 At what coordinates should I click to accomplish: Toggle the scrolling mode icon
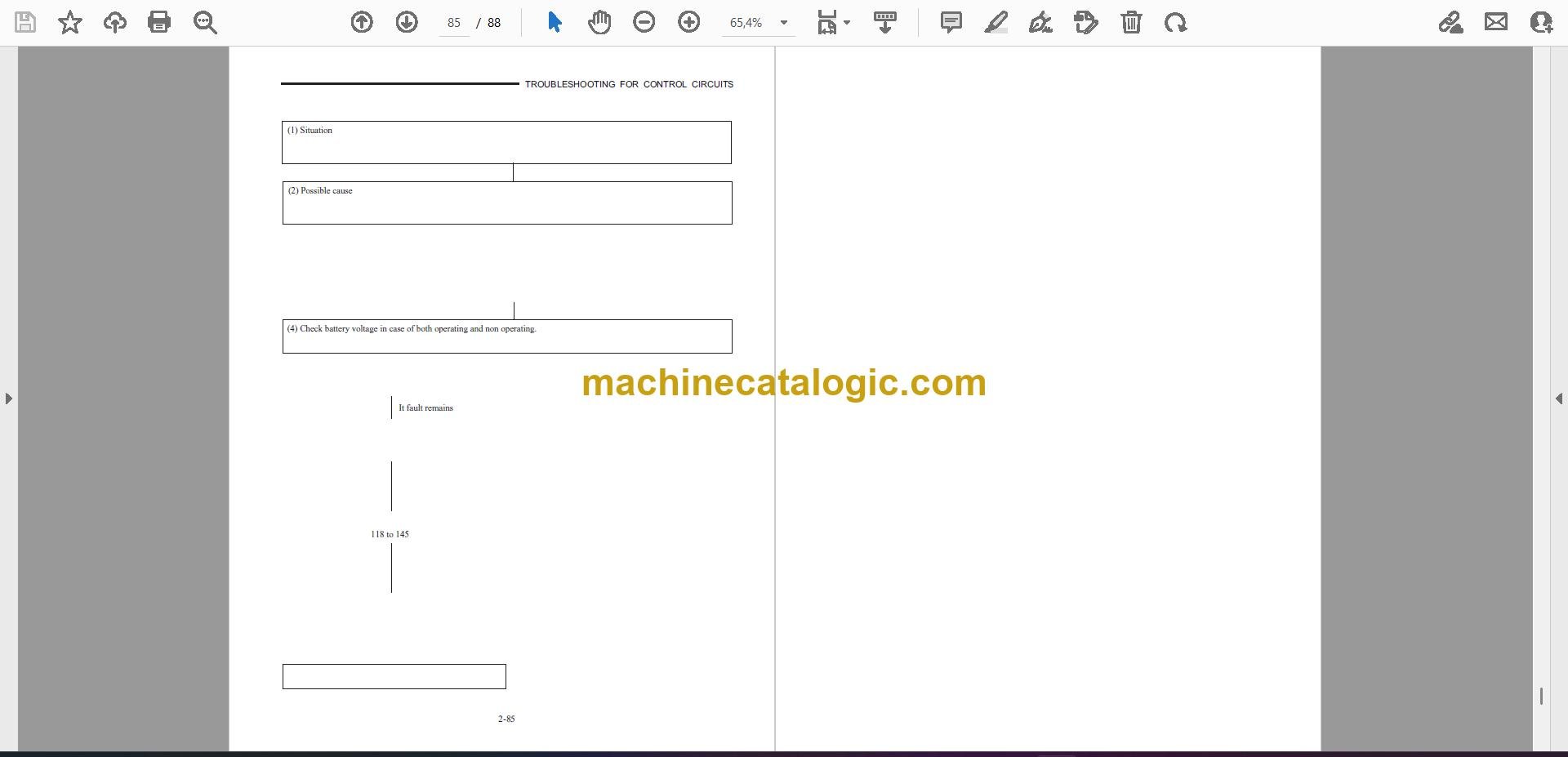click(x=885, y=22)
